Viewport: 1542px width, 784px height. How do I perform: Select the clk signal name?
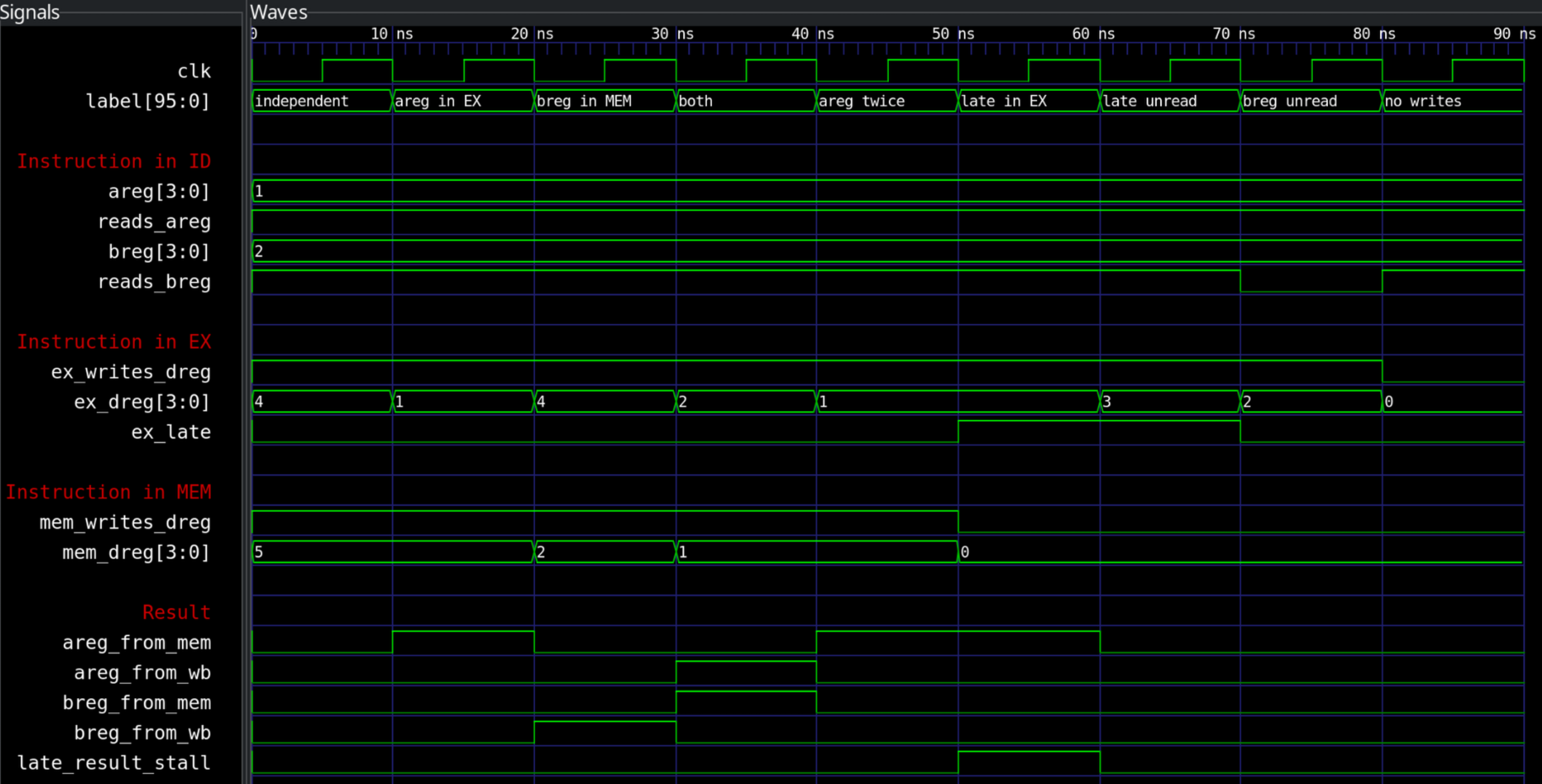(x=194, y=72)
